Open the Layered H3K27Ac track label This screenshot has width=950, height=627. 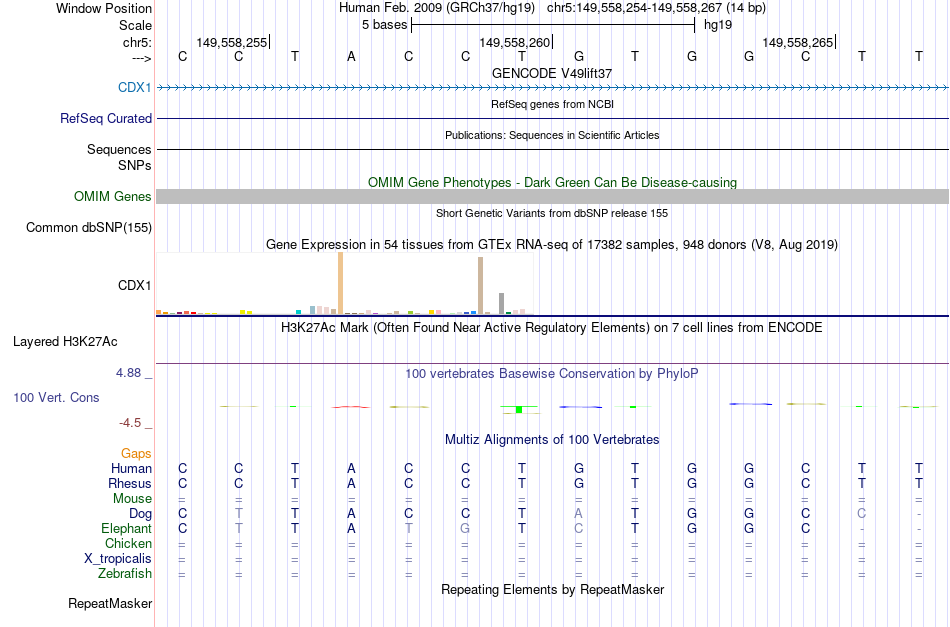65,342
